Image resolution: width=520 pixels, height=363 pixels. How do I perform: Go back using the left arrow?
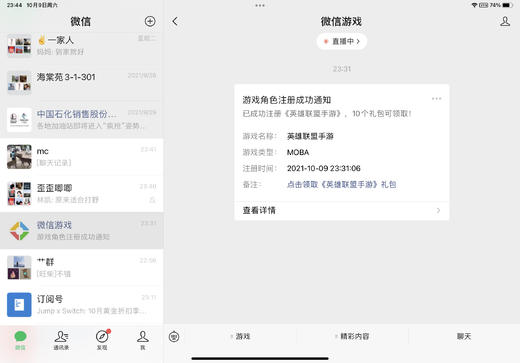coord(175,22)
